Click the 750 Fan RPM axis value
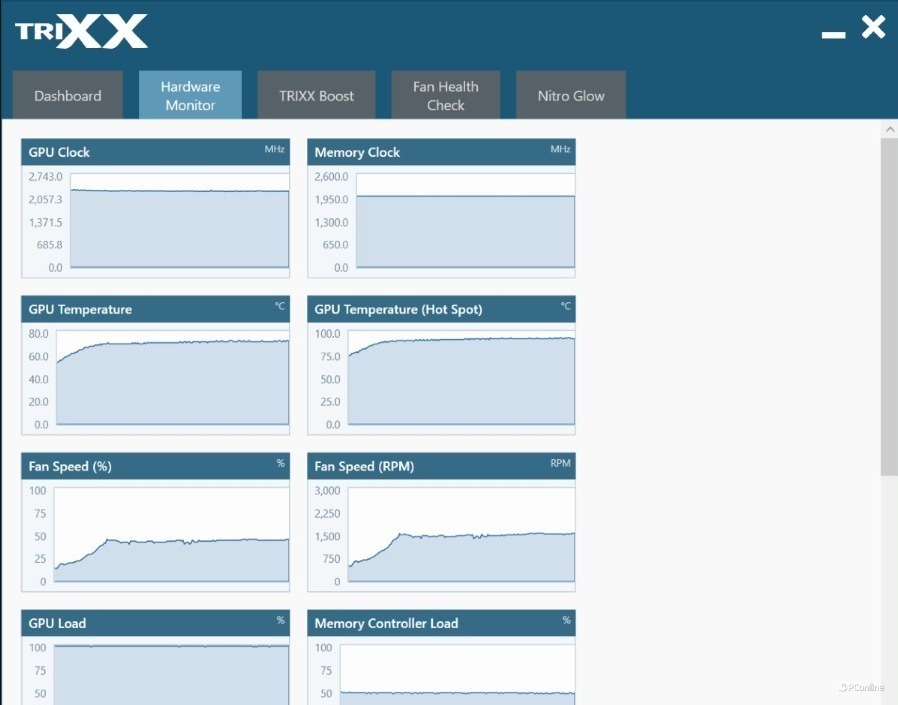The width and height of the screenshot is (898, 705). [332, 558]
